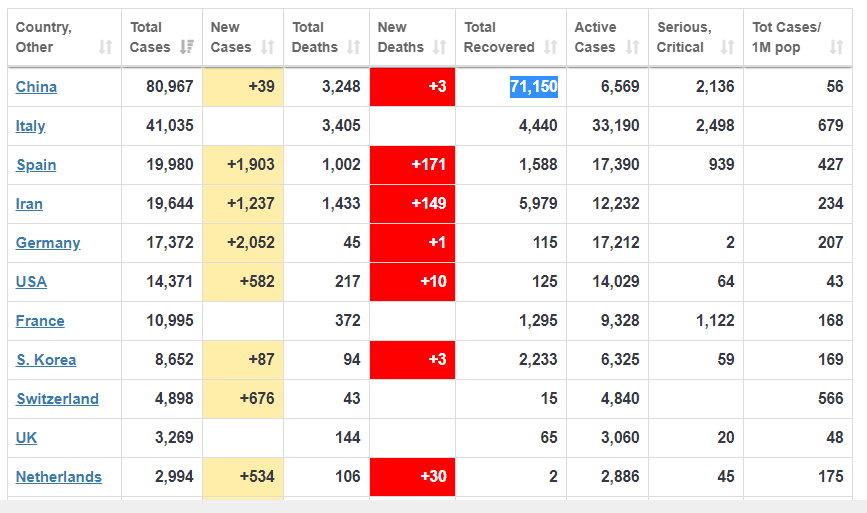Click Italy's cases per million 679
Viewport: 867px width, 513px height.
831,125
